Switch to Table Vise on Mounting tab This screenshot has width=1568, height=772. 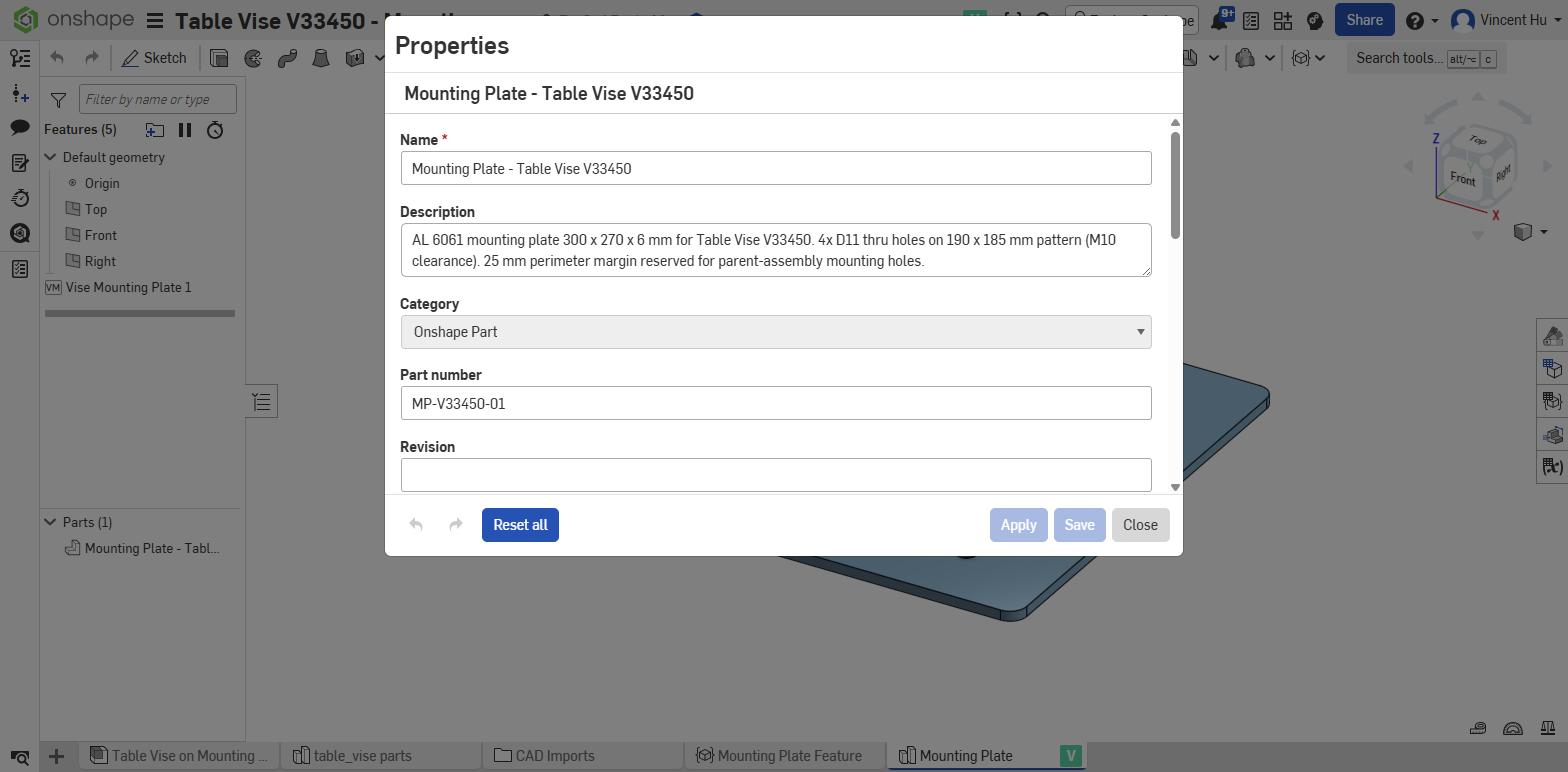point(178,756)
